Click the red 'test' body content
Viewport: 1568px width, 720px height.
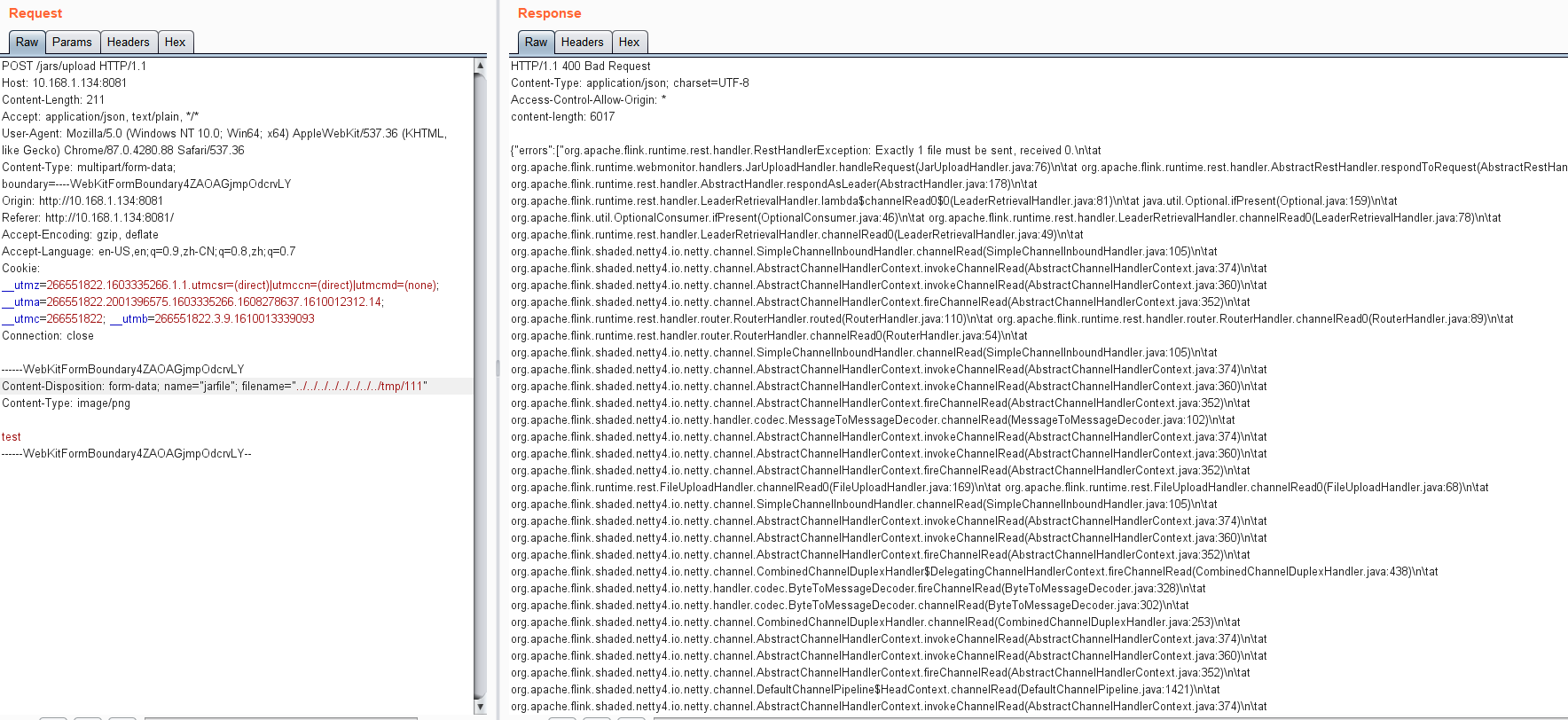pos(12,436)
